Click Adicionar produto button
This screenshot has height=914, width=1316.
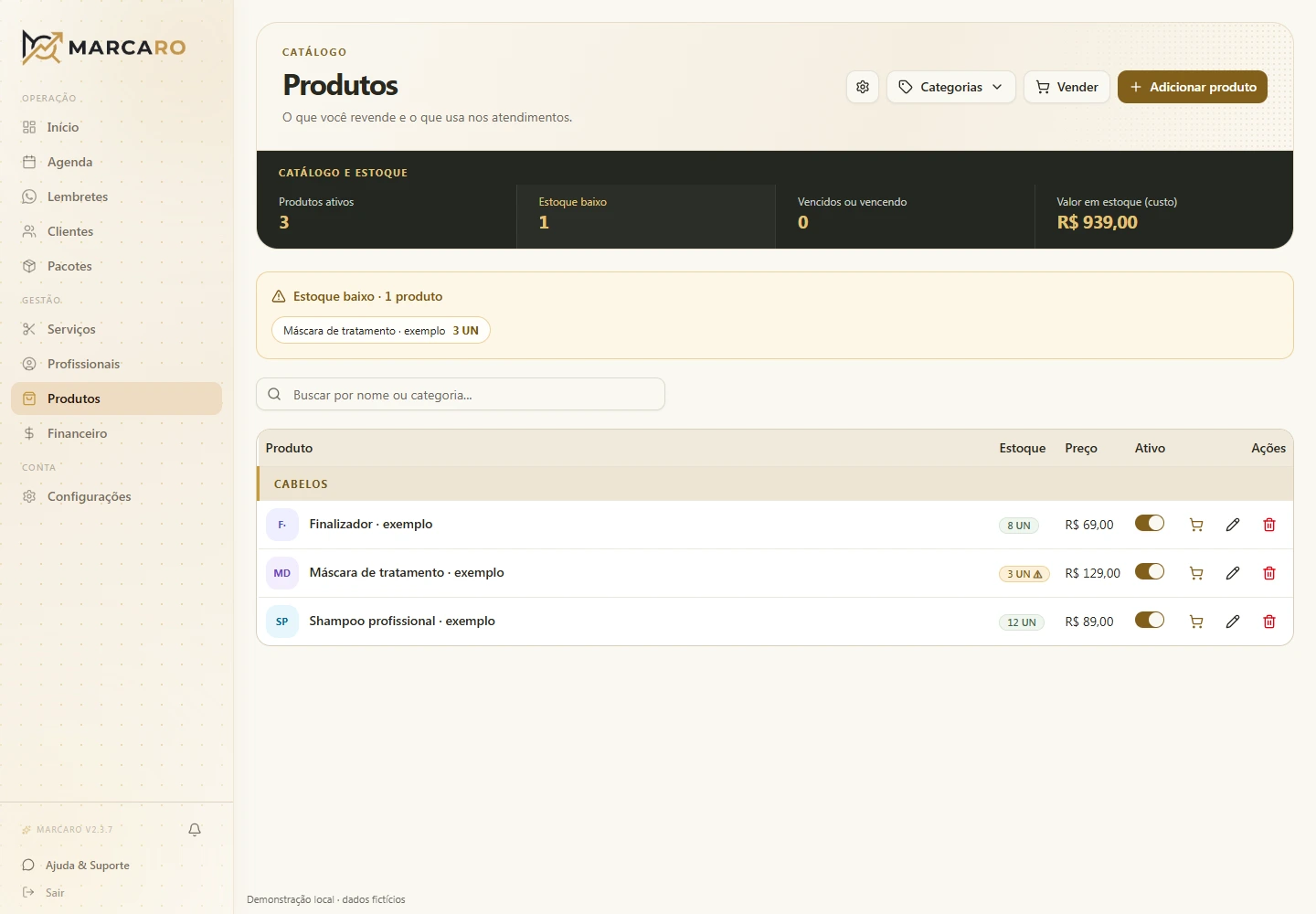tap(1193, 87)
